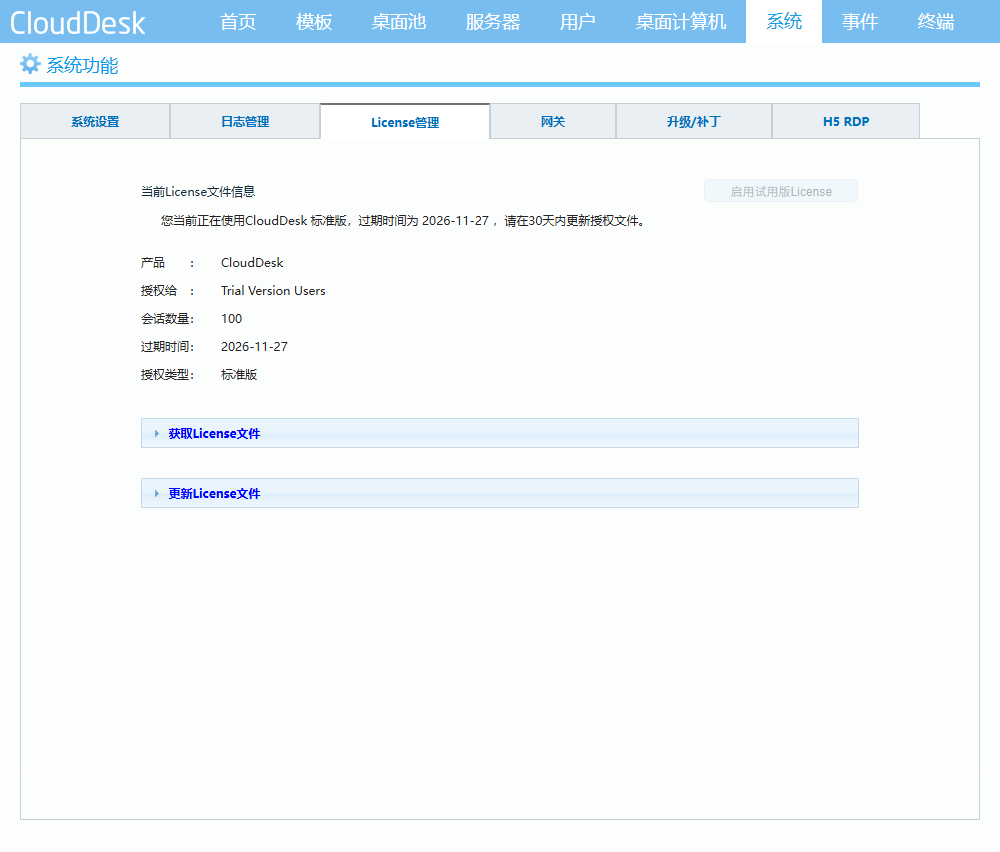The image size is (1000, 852).
Task: Expand the 更新License文件 section
Action: (500, 493)
